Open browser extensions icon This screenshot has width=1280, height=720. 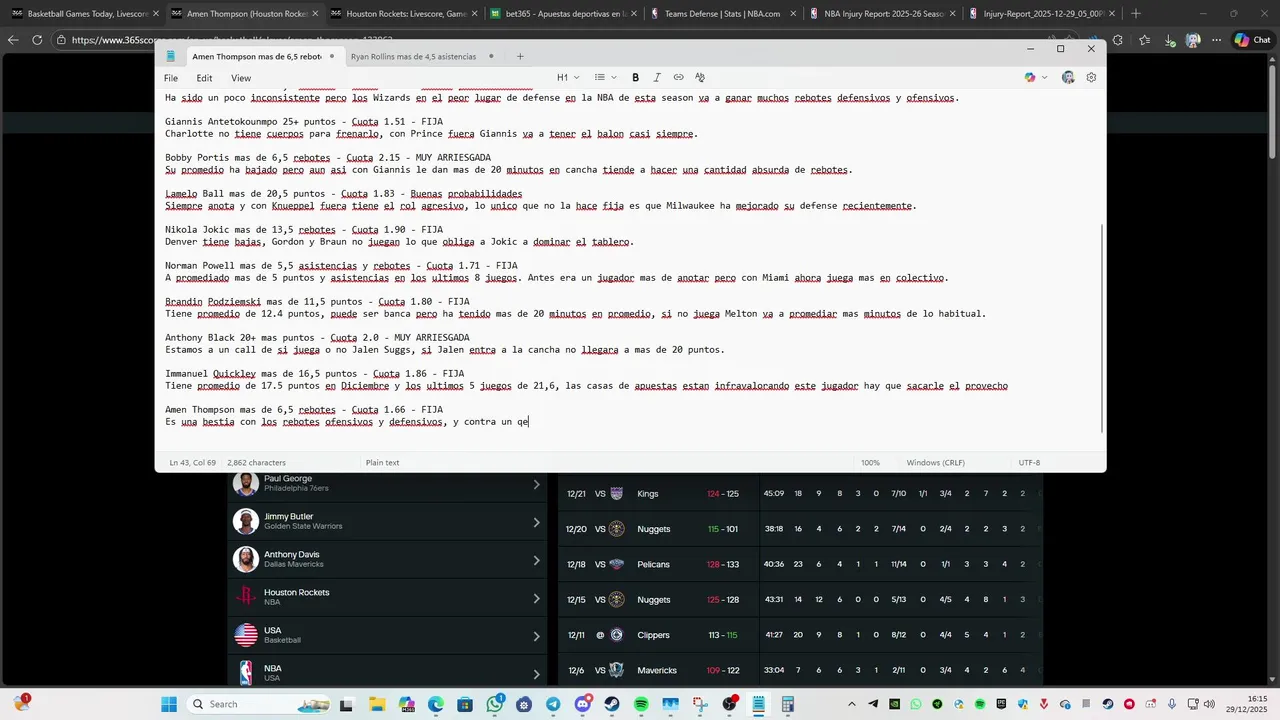1118,40
